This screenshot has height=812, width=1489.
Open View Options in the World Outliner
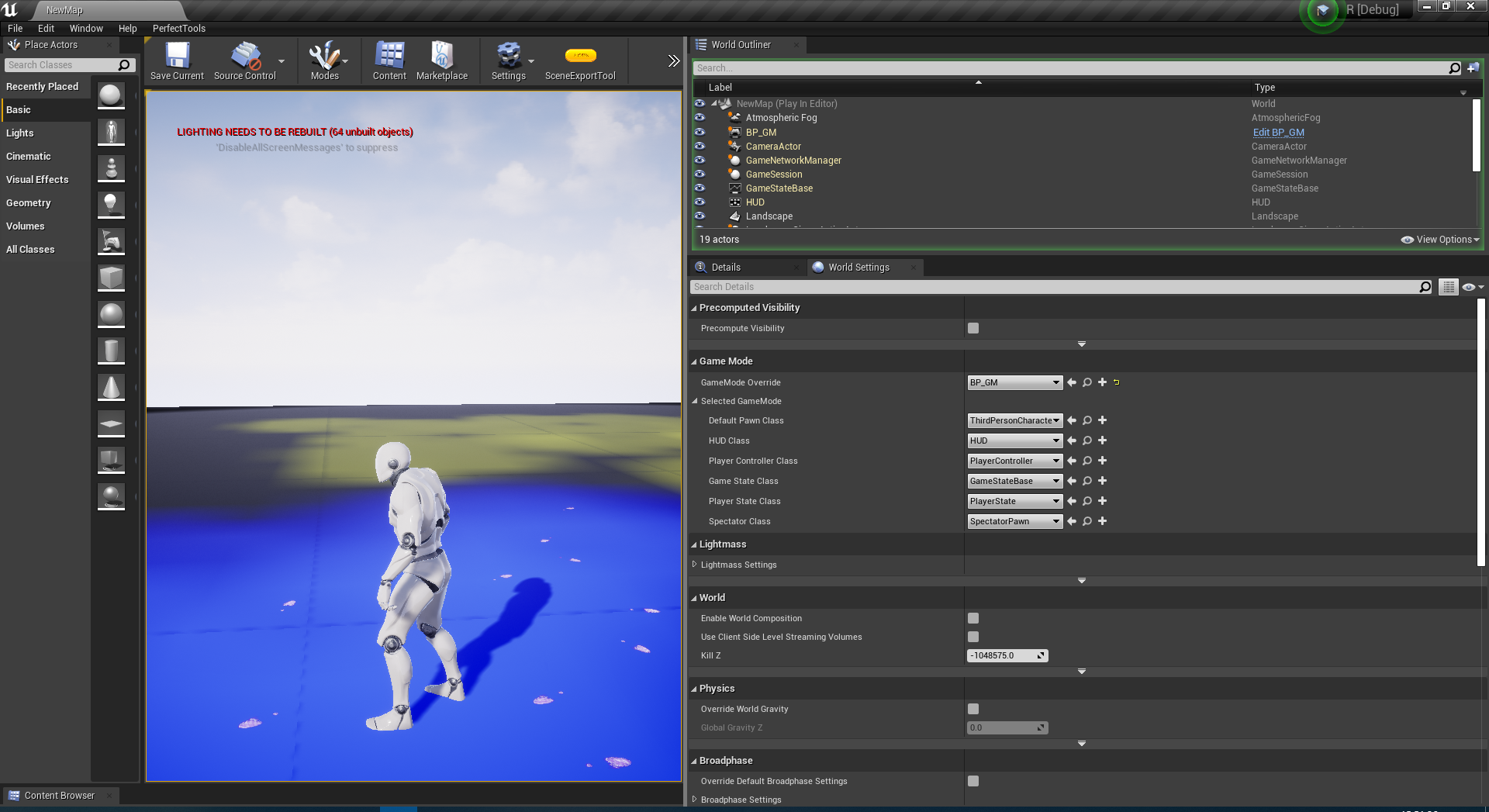[1440, 239]
